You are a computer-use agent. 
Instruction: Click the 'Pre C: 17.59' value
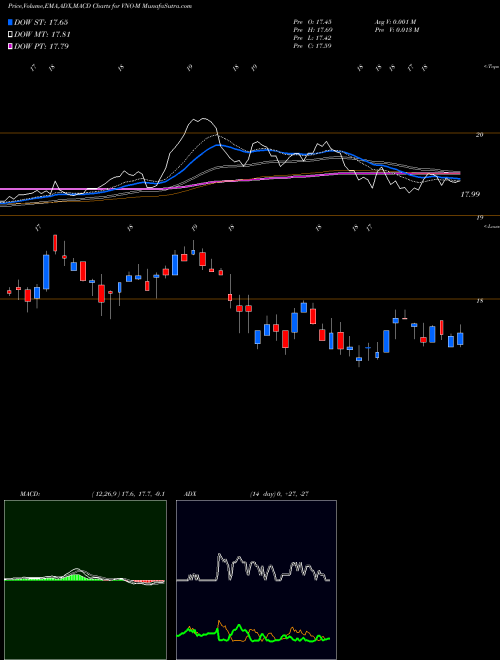coord(312,46)
